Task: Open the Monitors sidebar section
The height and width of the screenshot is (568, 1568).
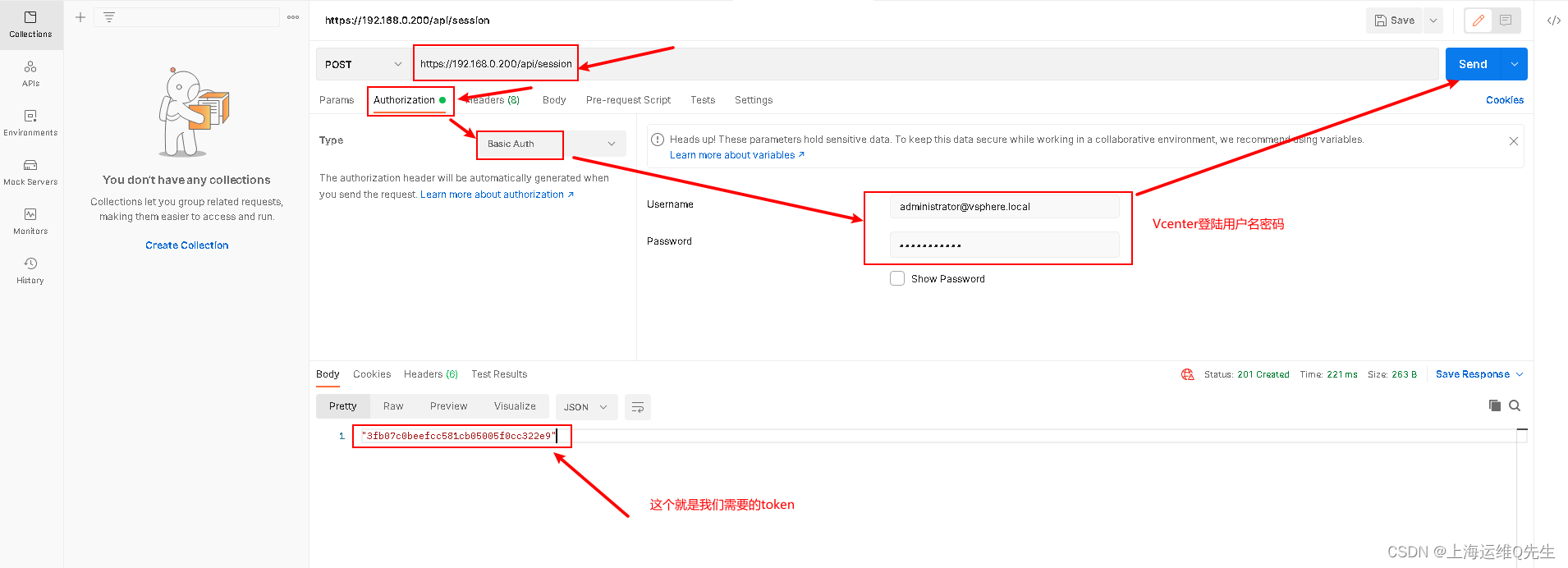Action: coord(30,222)
